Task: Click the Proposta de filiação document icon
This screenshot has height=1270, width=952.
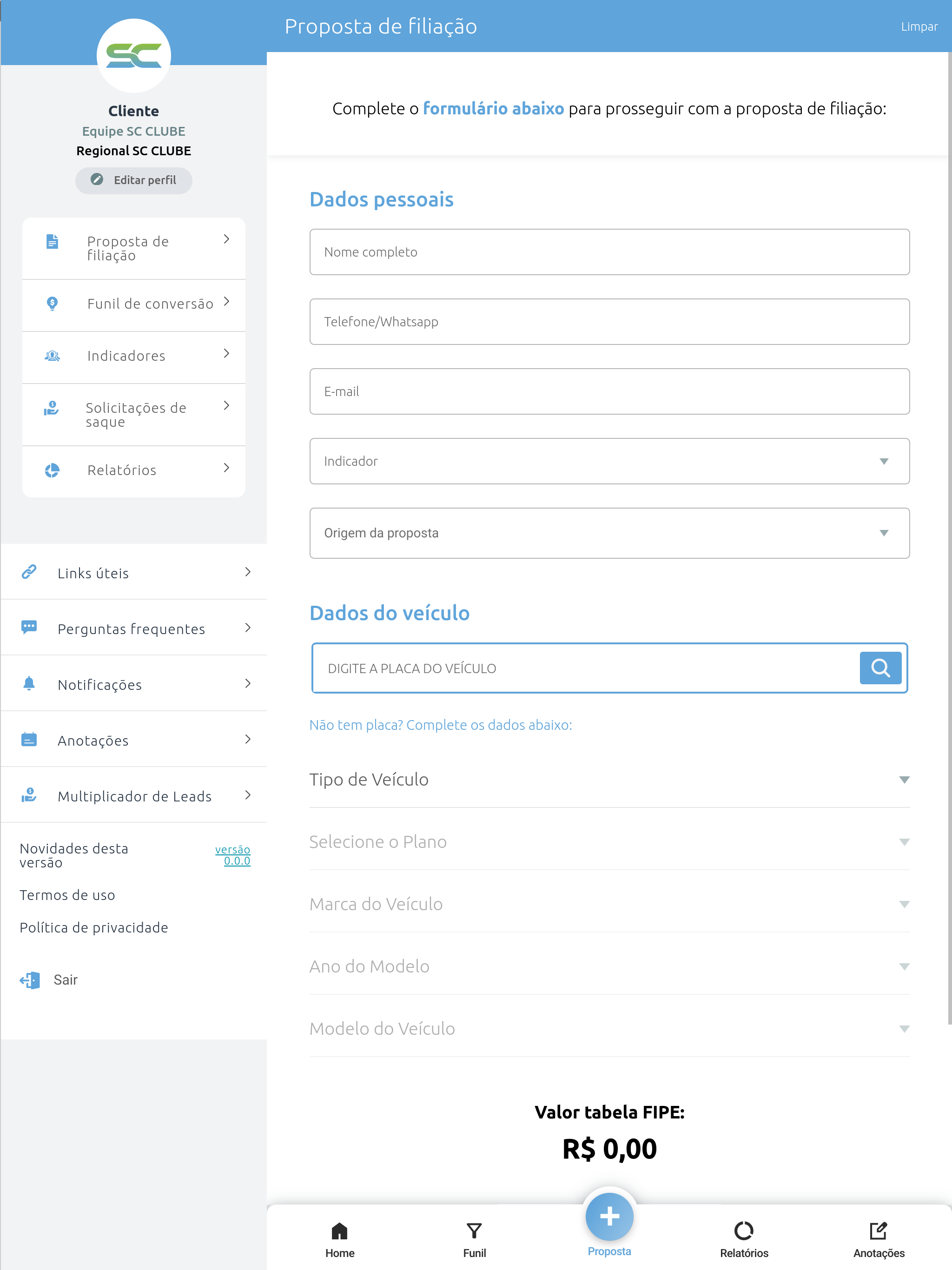Action: pyautogui.click(x=52, y=242)
